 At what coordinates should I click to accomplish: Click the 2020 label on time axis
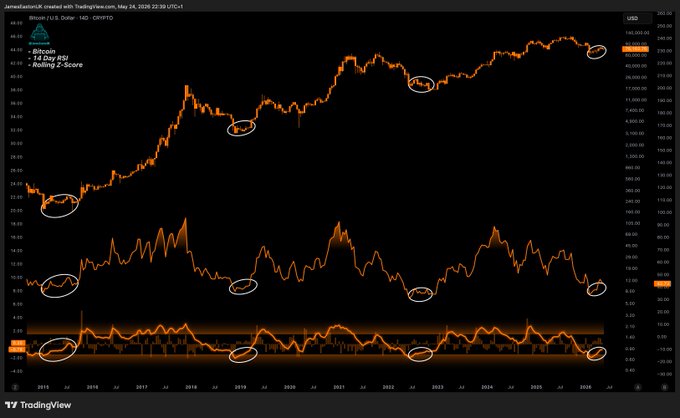(x=290, y=387)
